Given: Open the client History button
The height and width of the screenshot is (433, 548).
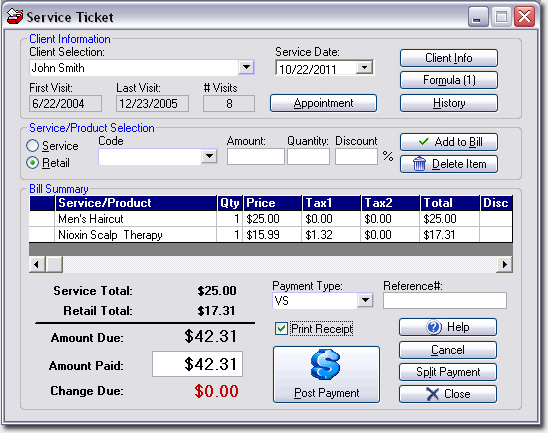Looking at the screenshot, I should [x=449, y=103].
